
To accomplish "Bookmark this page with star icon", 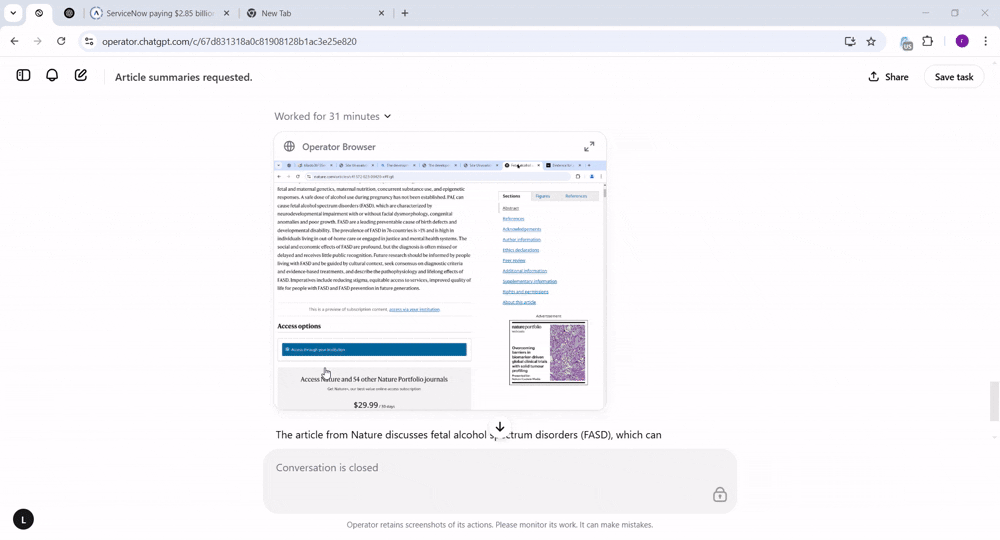I will click(x=871, y=41).
